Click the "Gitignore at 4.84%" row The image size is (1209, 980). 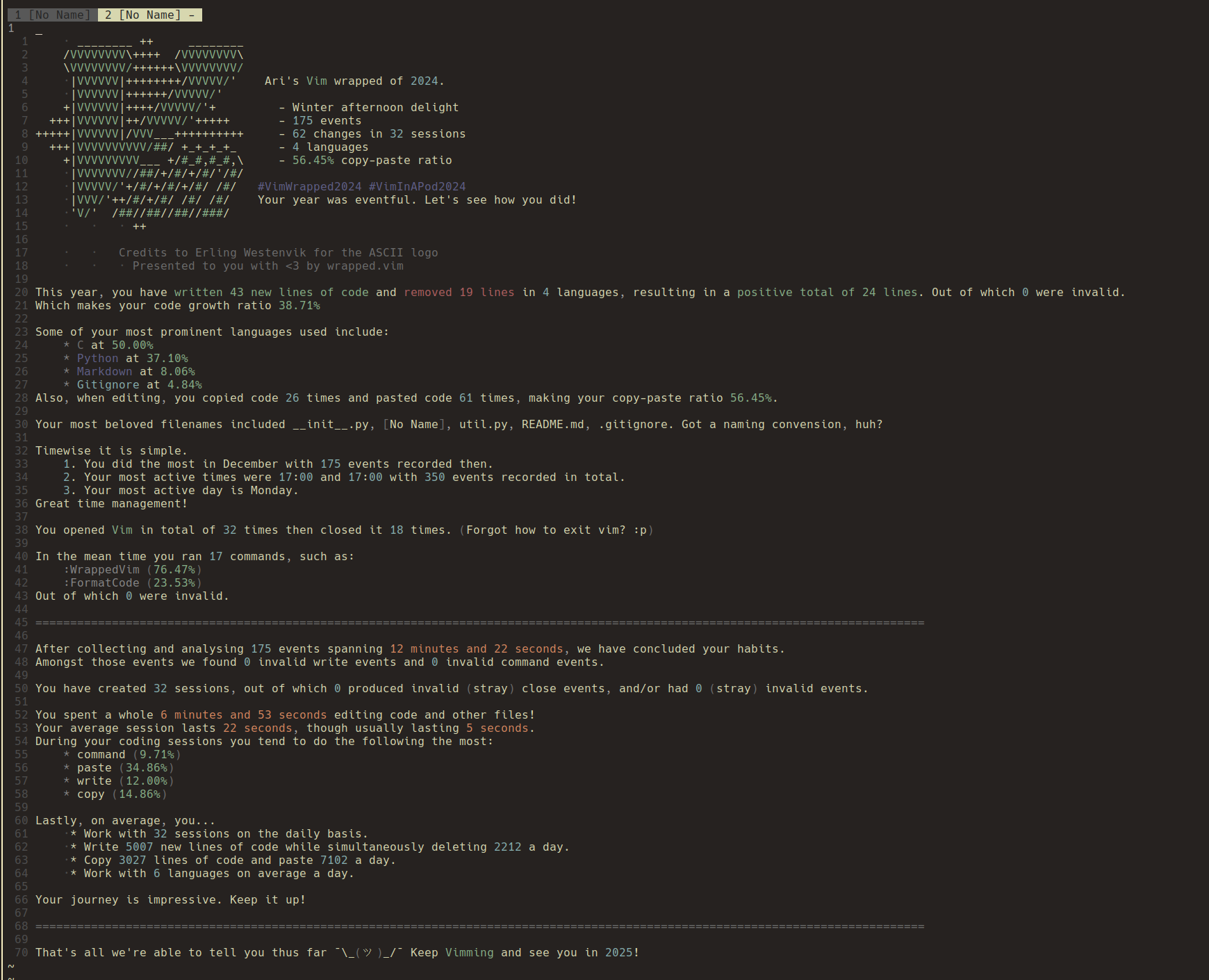[139, 384]
